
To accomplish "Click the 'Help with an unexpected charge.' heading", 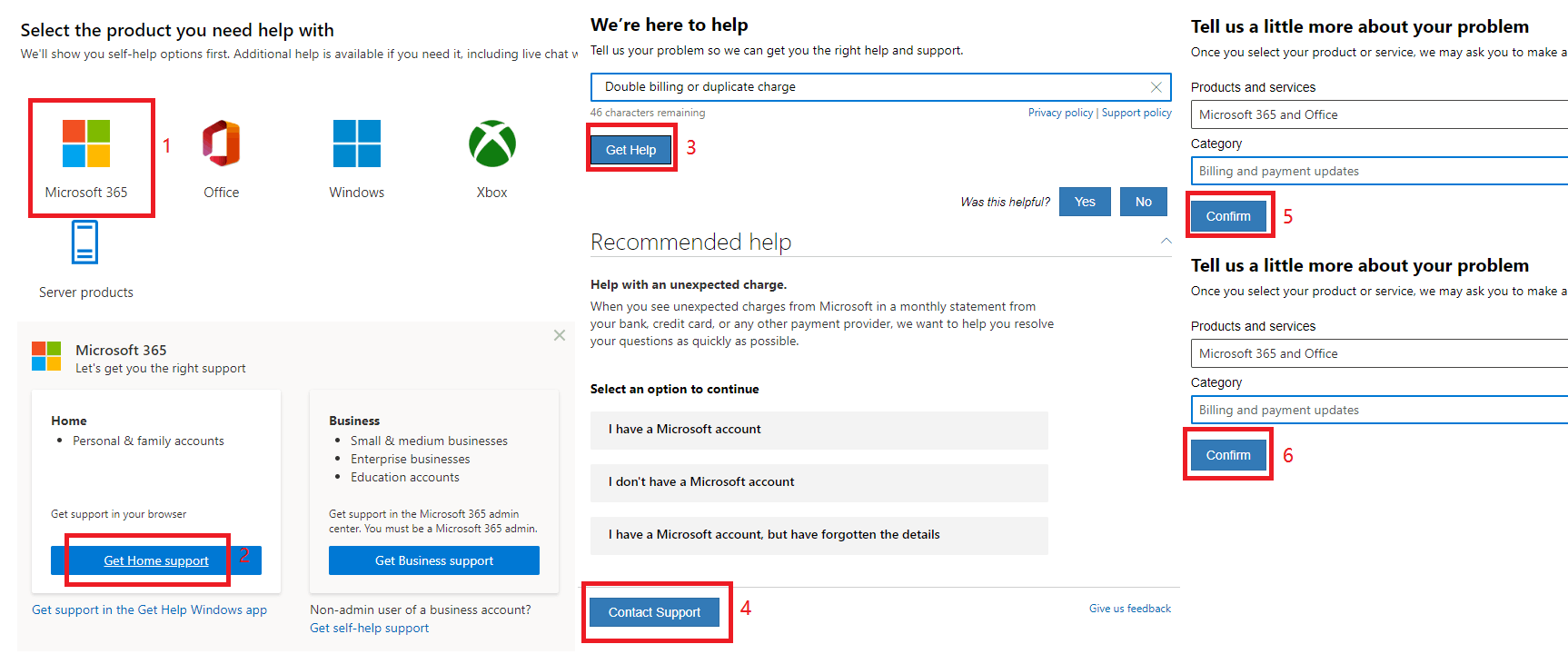I will coord(689,284).
